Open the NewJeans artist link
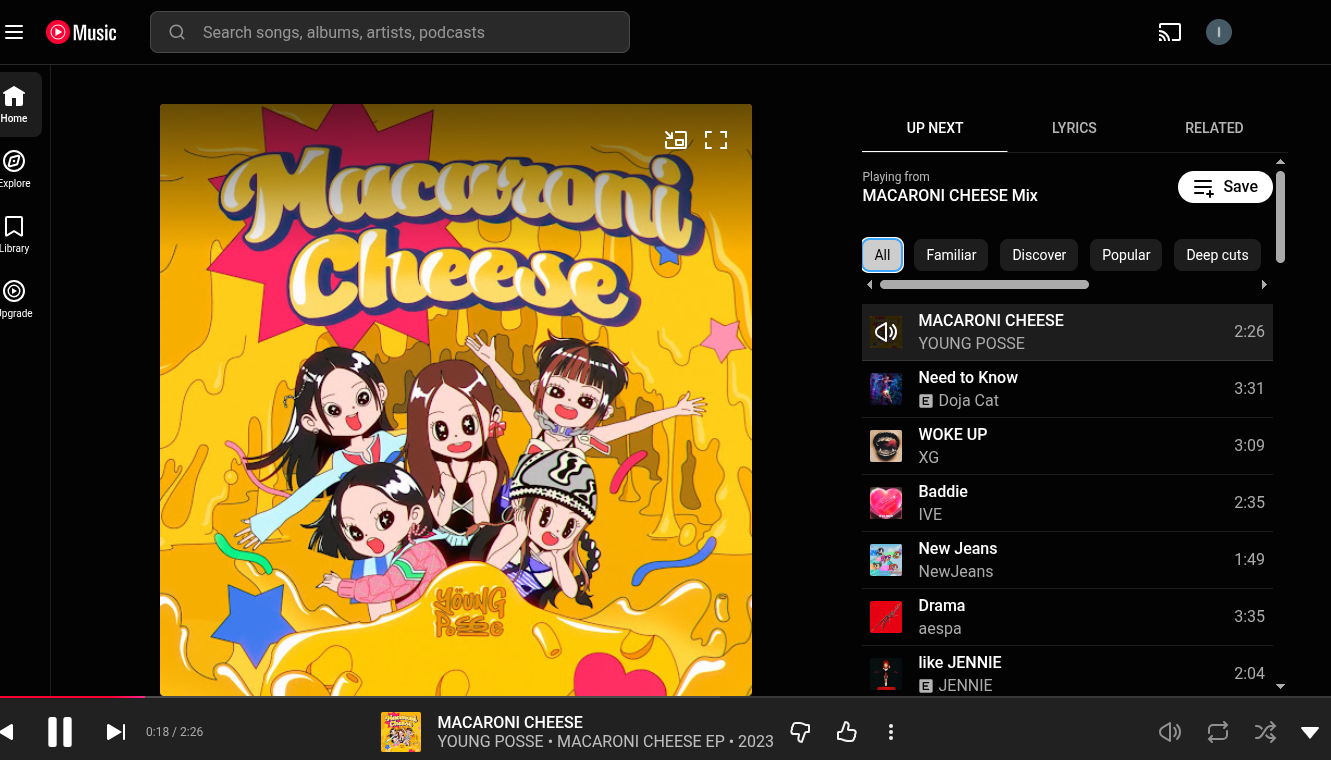The height and width of the screenshot is (760, 1331). point(956,571)
